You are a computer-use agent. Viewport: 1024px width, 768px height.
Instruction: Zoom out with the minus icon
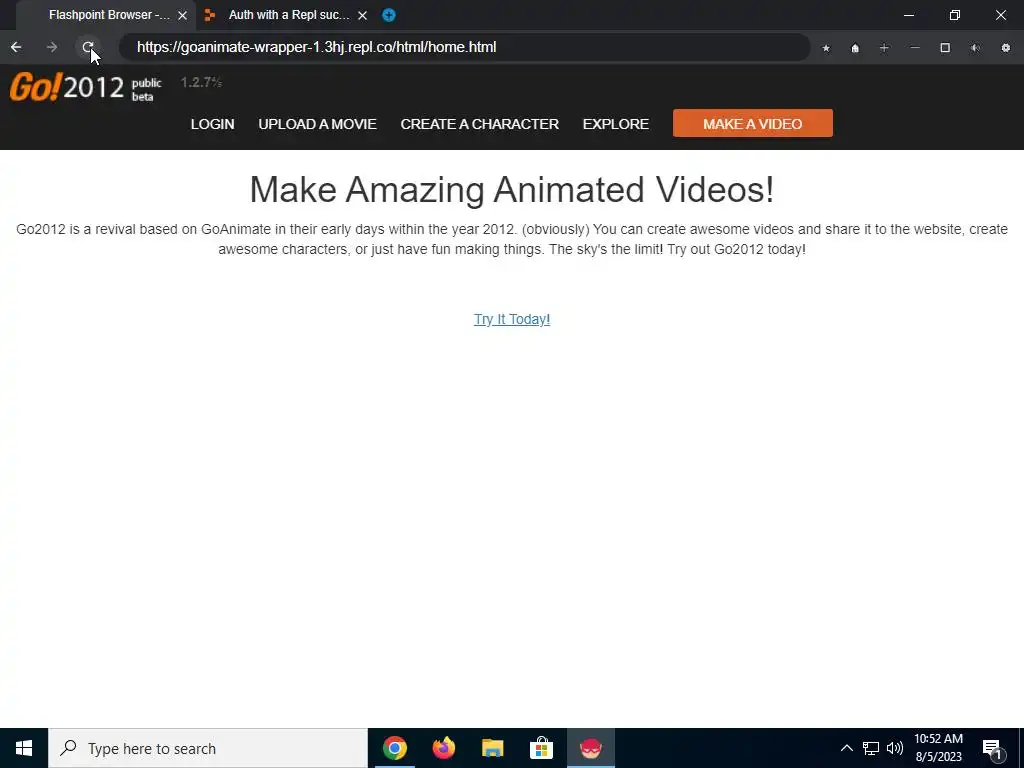(915, 48)
